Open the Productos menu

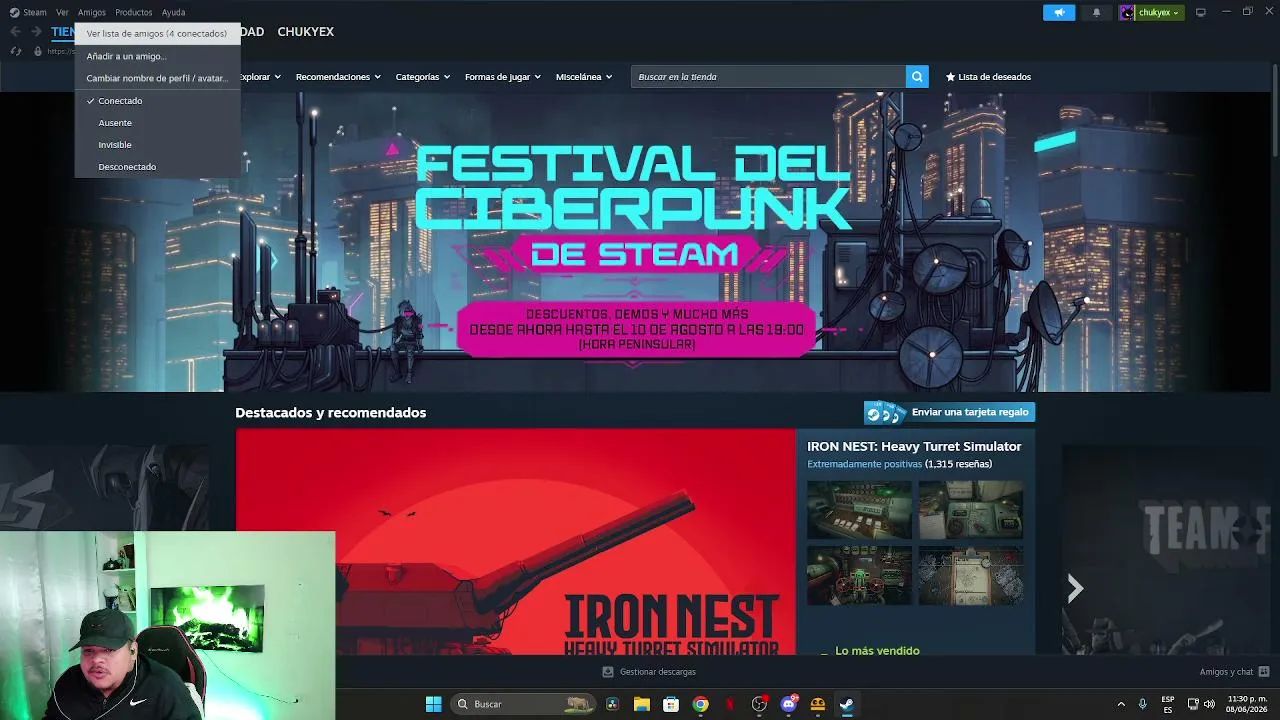134,12
